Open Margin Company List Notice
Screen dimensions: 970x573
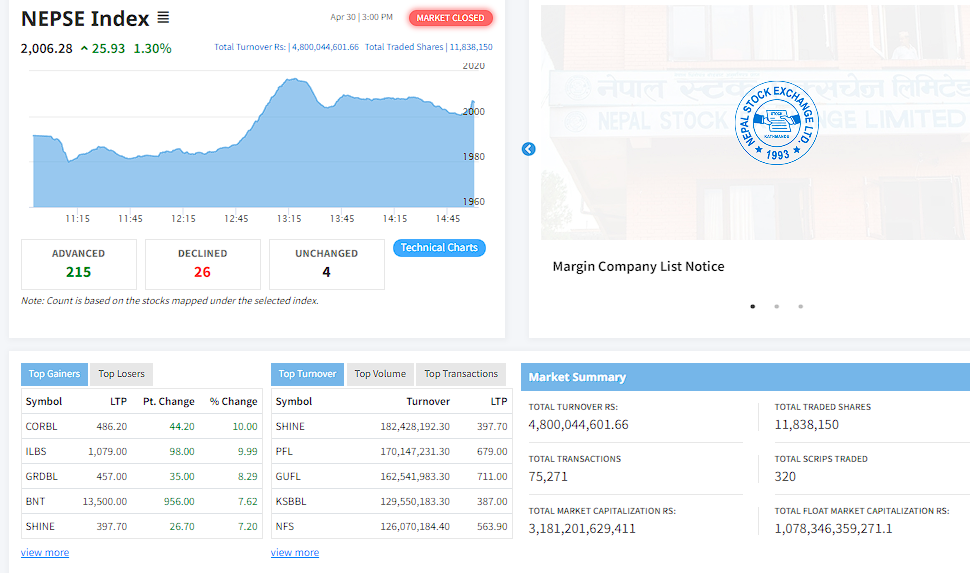pos(638,266)
